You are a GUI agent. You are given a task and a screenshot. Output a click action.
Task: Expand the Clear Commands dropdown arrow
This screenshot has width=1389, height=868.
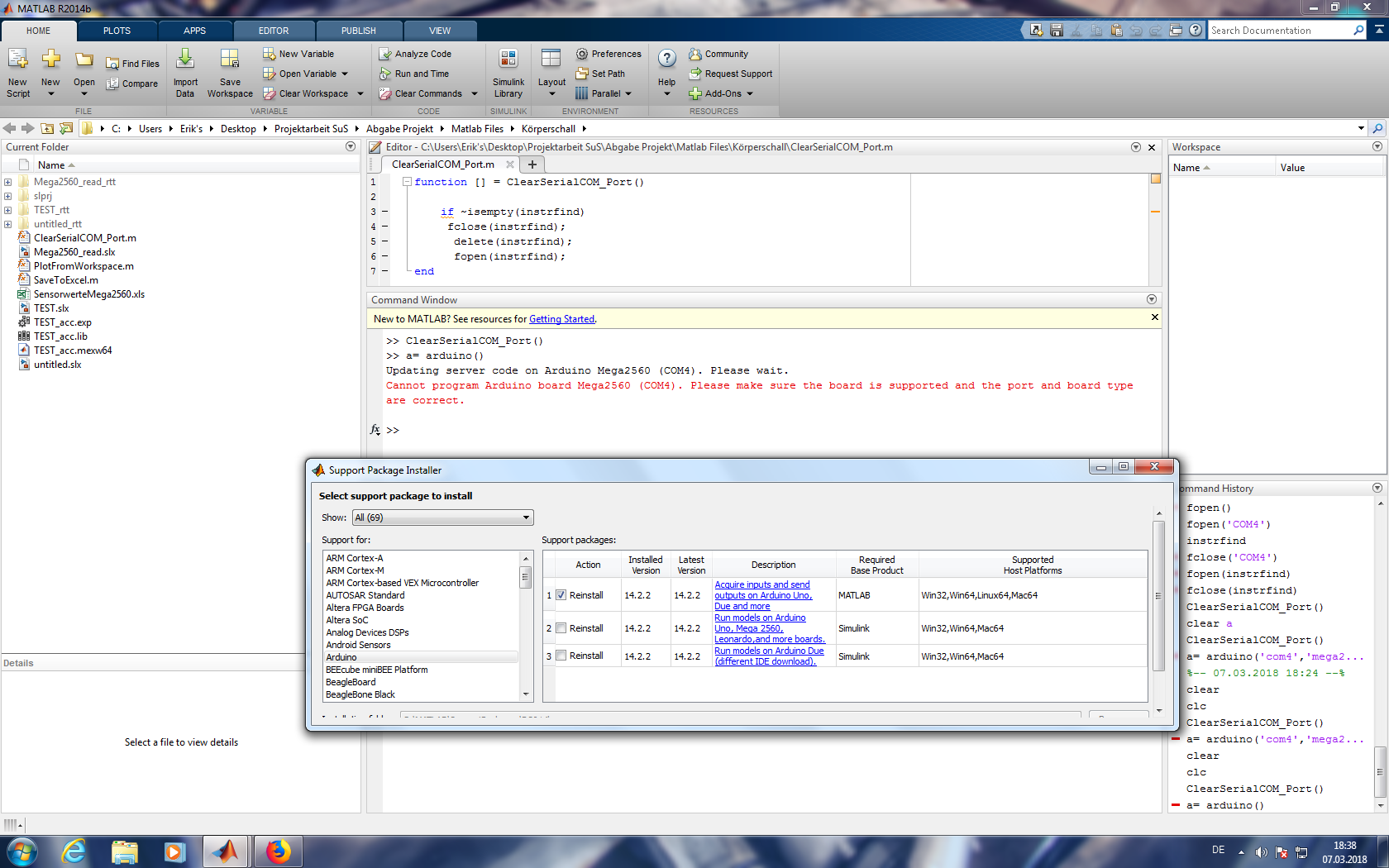click(475, 93)
